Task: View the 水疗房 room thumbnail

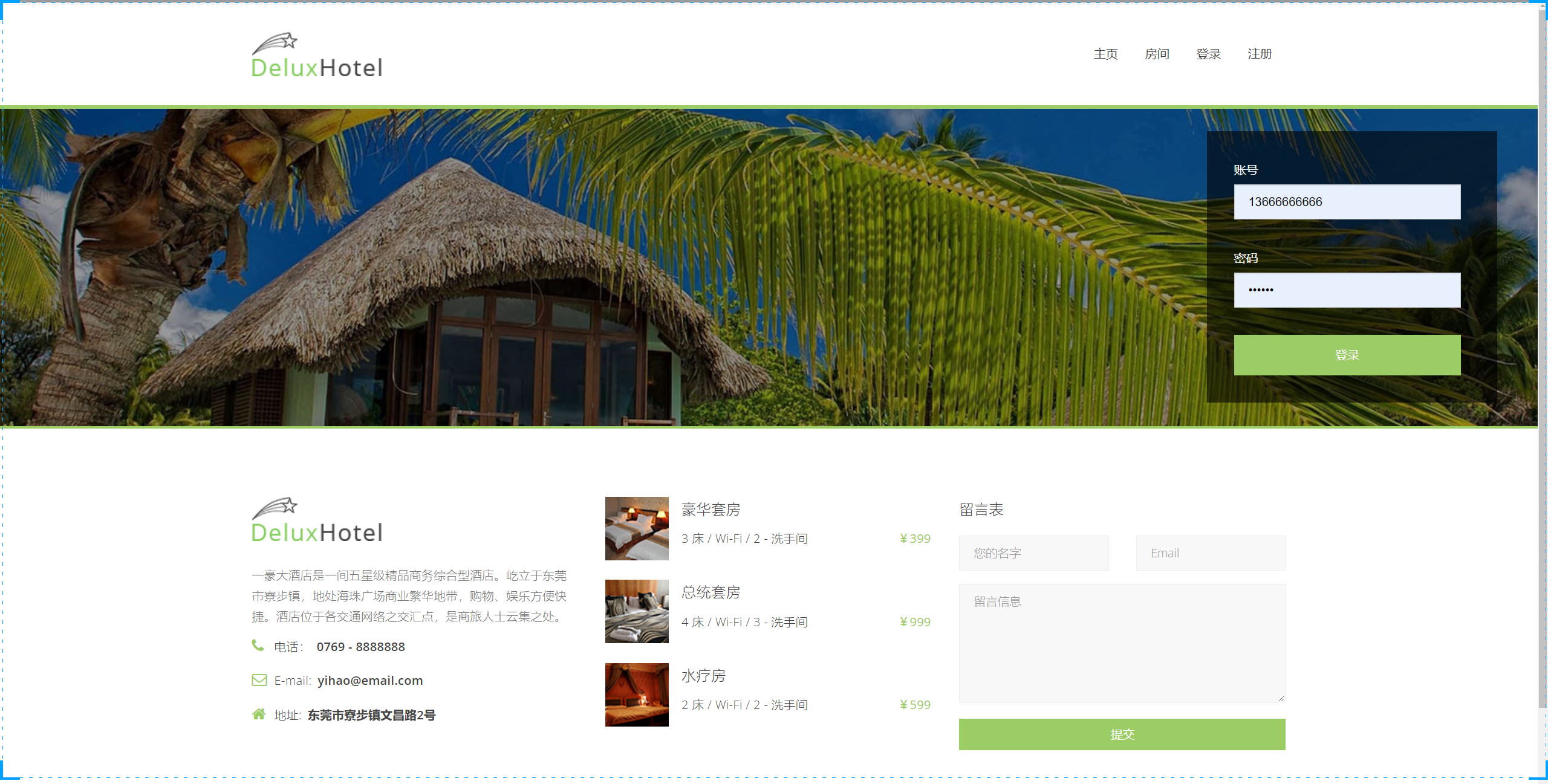Action: [x=636, y=694]
